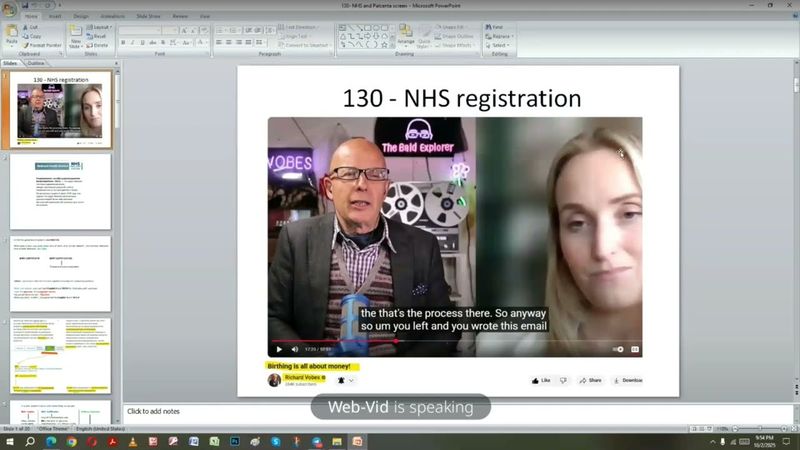Switch to the Insert ribbon tab
Screen dimensions: 800x450
(x=55, y=16)
